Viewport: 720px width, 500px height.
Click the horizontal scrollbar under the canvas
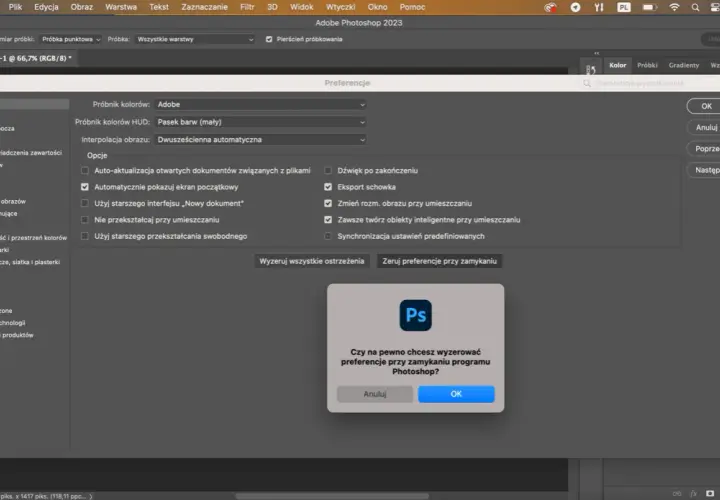click(x=332, y=496)
